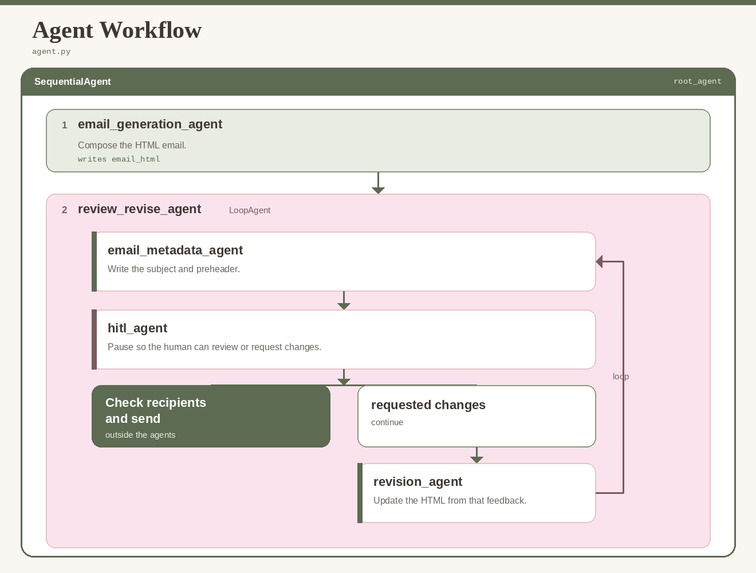
Task: Select the SequentialAgent header label
Action: pos(72,82)
